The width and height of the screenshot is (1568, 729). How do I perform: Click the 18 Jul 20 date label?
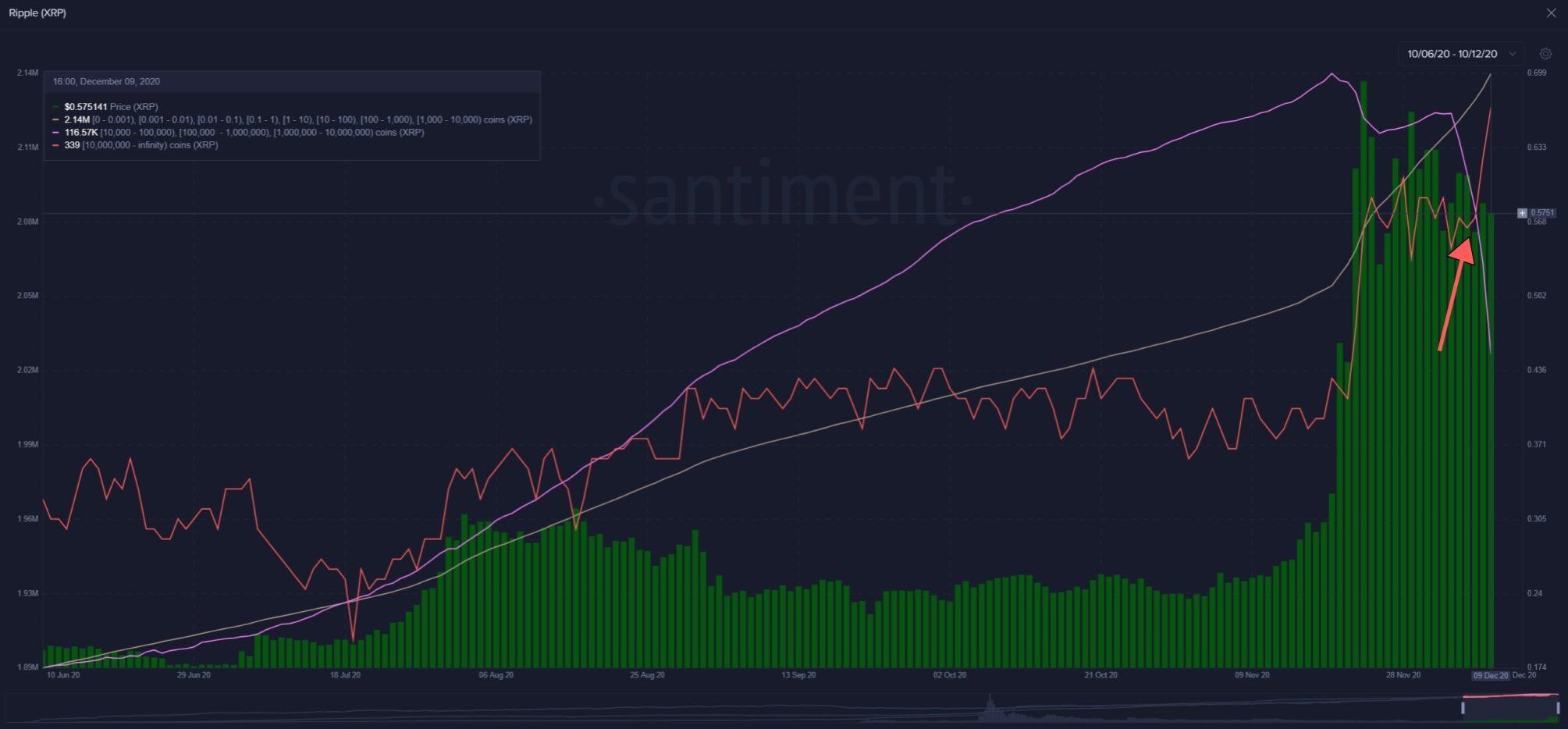(x=345, y=675)
